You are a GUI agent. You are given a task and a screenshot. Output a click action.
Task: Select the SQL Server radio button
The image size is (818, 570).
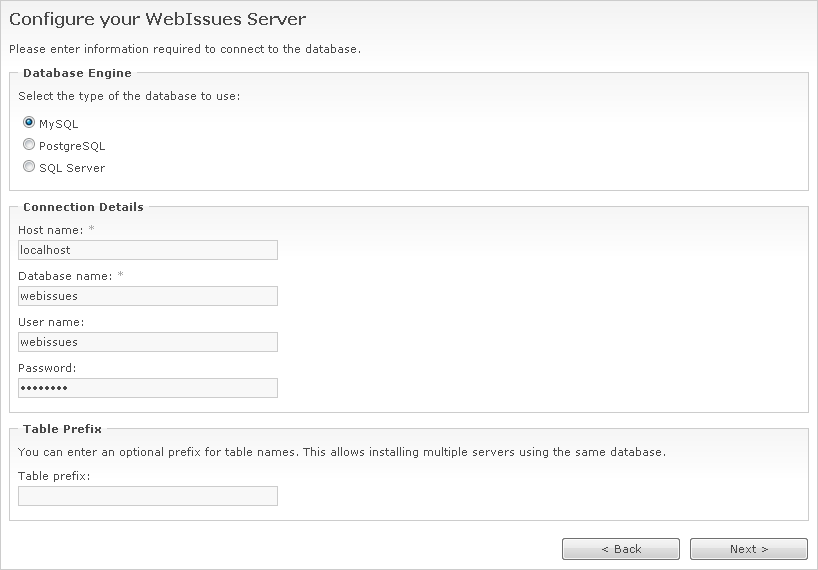point(29,166)
